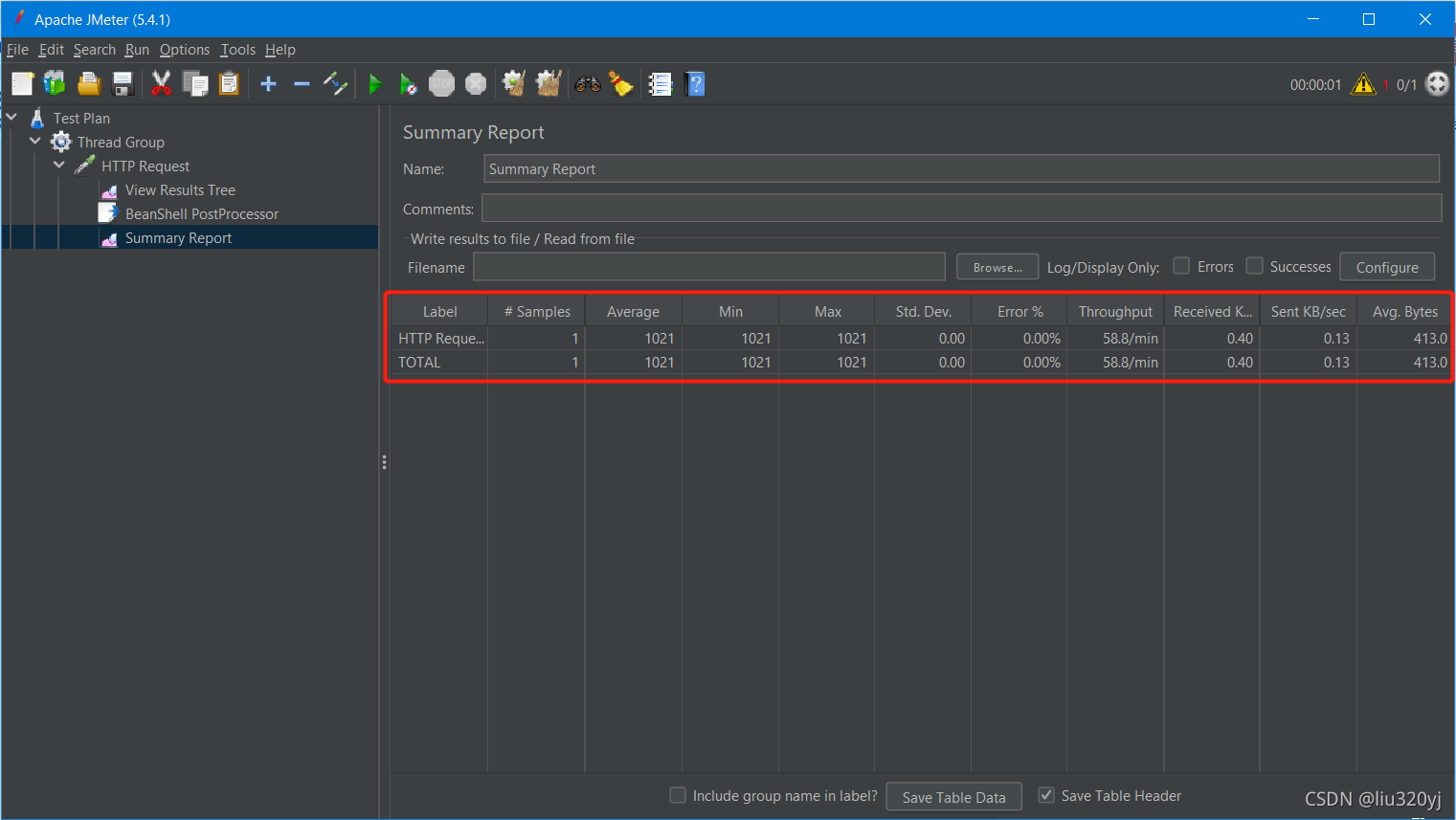Select HTTP Request in the tree

146,166
